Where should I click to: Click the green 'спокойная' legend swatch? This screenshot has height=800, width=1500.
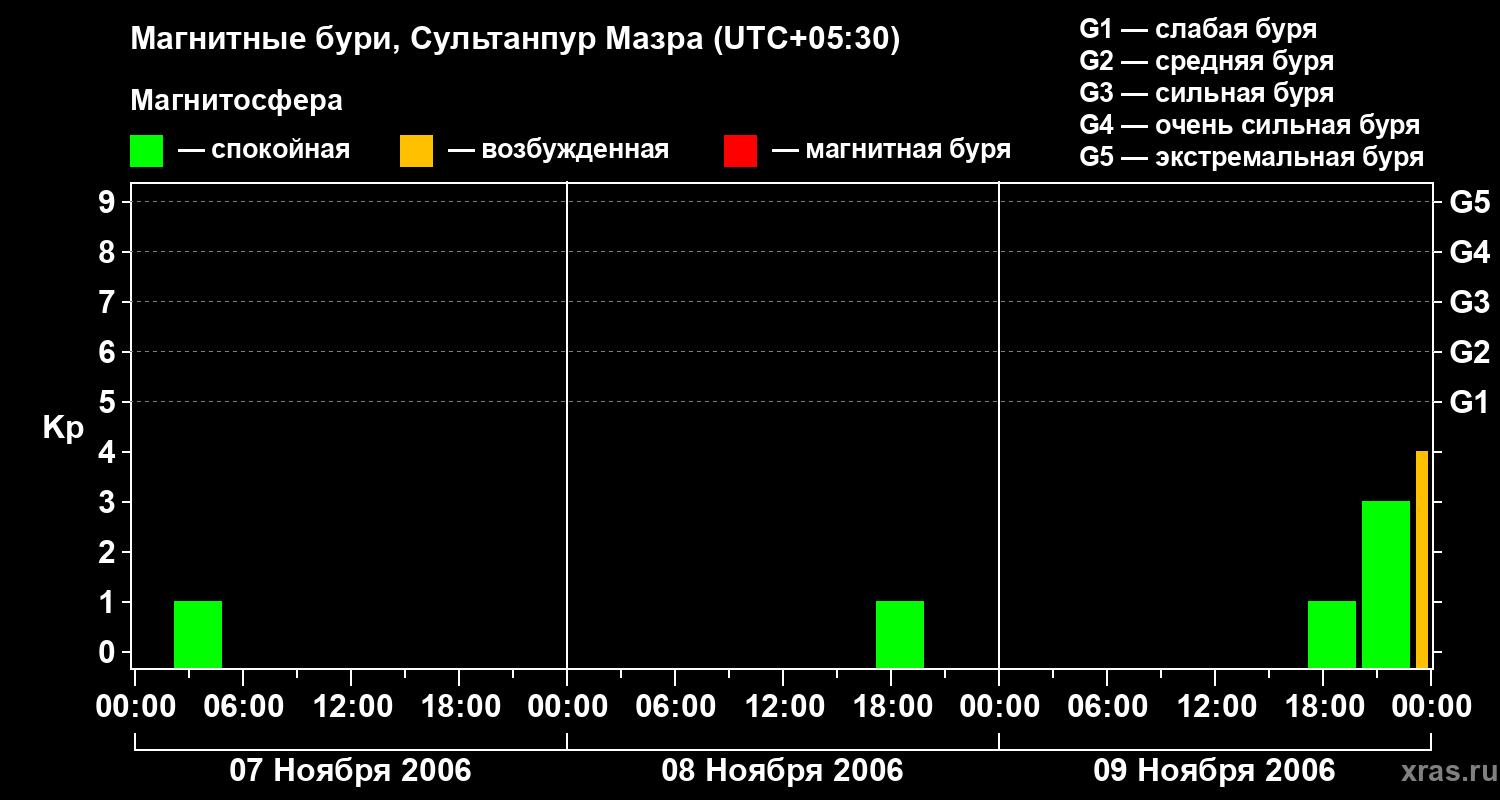[147, 151]
